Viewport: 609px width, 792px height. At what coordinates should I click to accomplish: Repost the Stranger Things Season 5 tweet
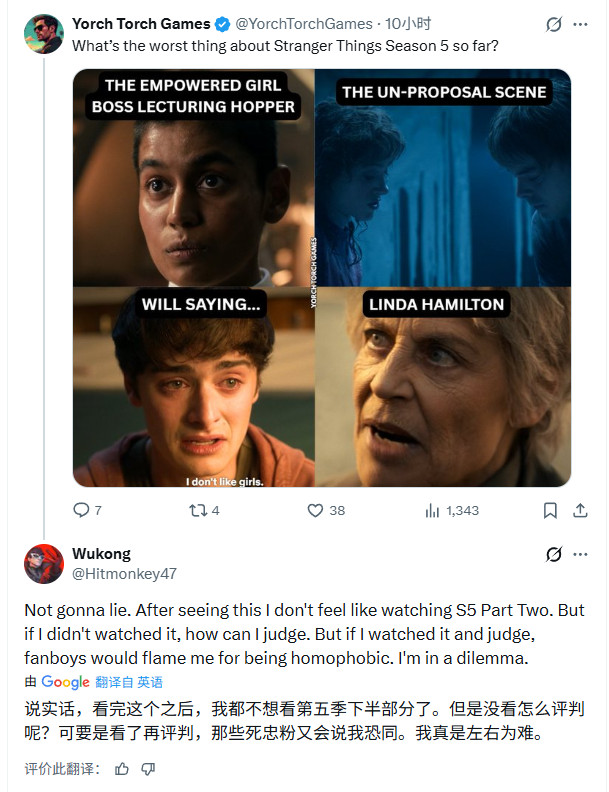pyautogui.click(x=197, y=510)
